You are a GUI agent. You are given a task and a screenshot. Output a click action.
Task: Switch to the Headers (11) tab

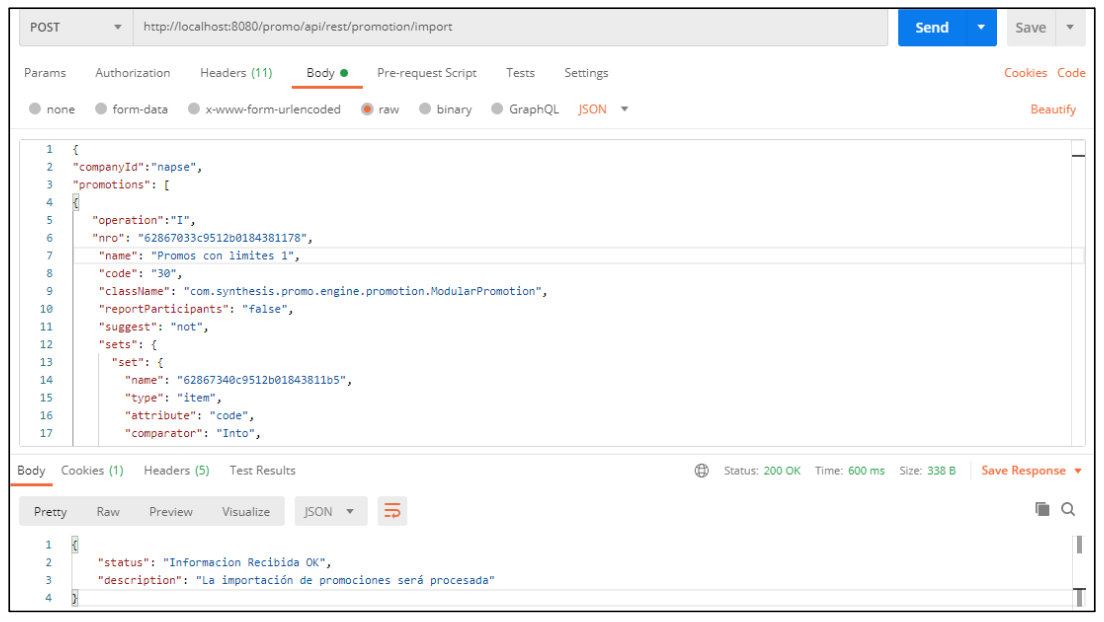(x=236, y=73)
